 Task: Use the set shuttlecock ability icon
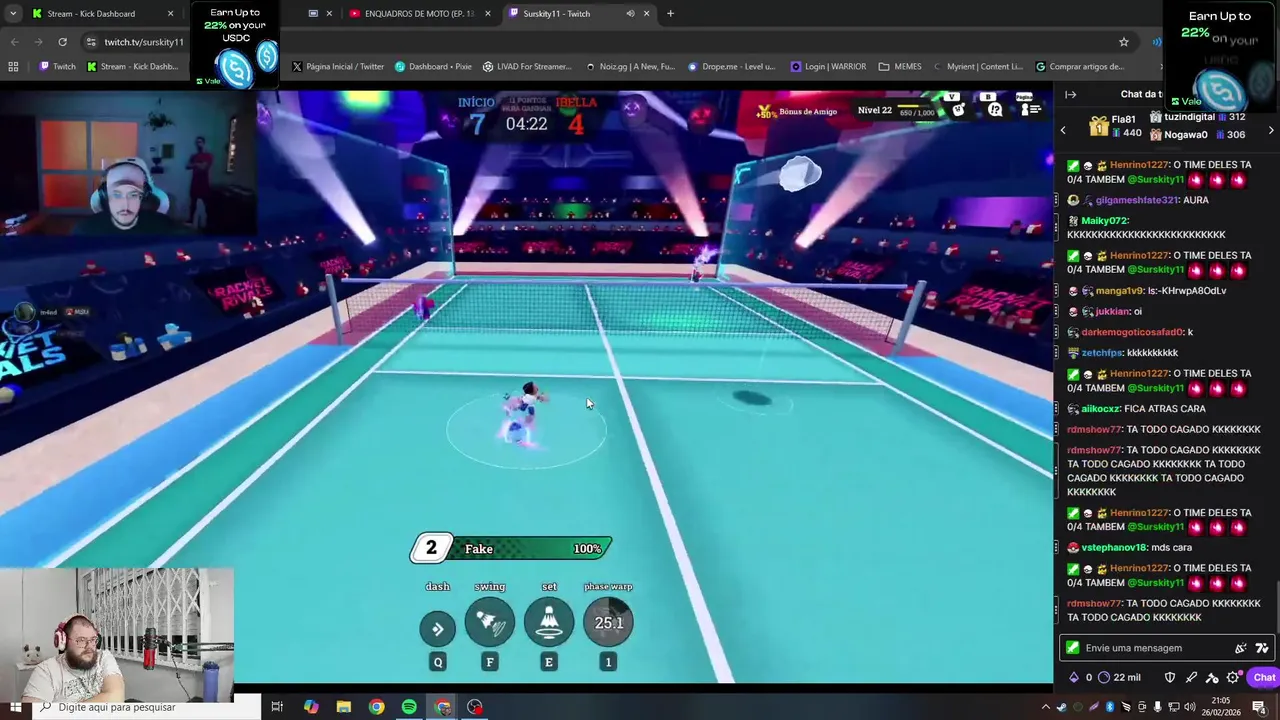point(549,623)
